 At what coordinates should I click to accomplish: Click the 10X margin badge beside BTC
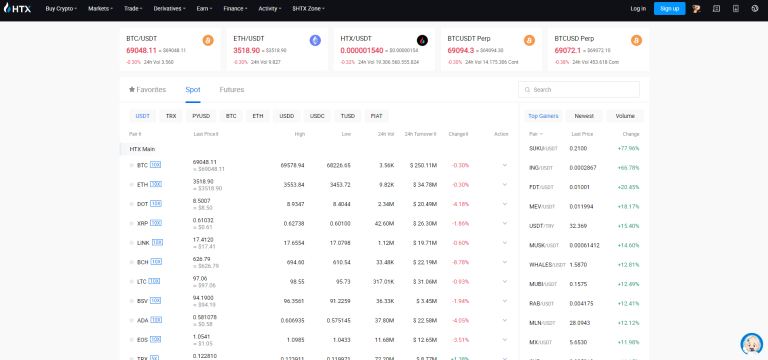click(x=155, y=165)
